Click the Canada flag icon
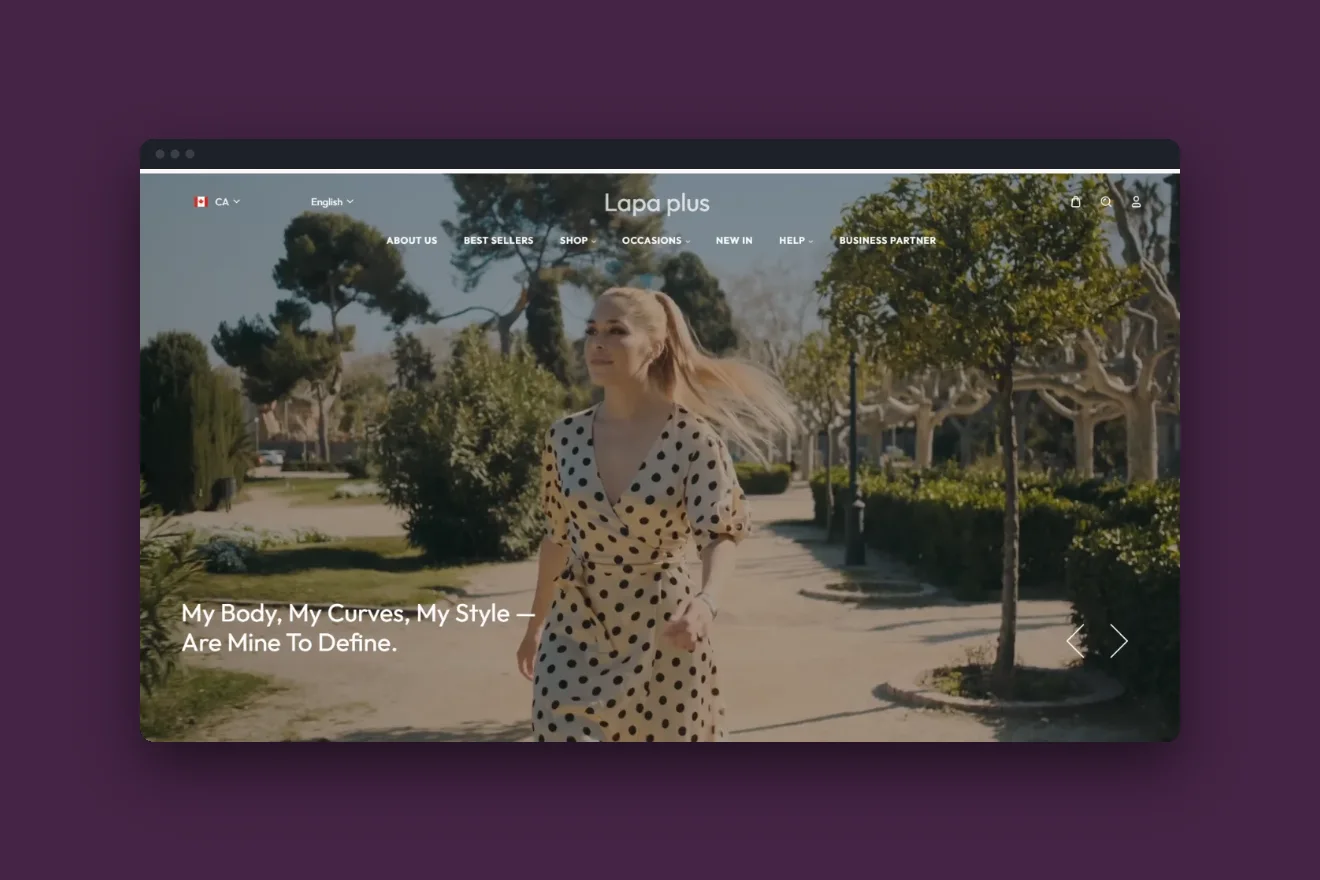The image size is (1320, 880). 200,202
